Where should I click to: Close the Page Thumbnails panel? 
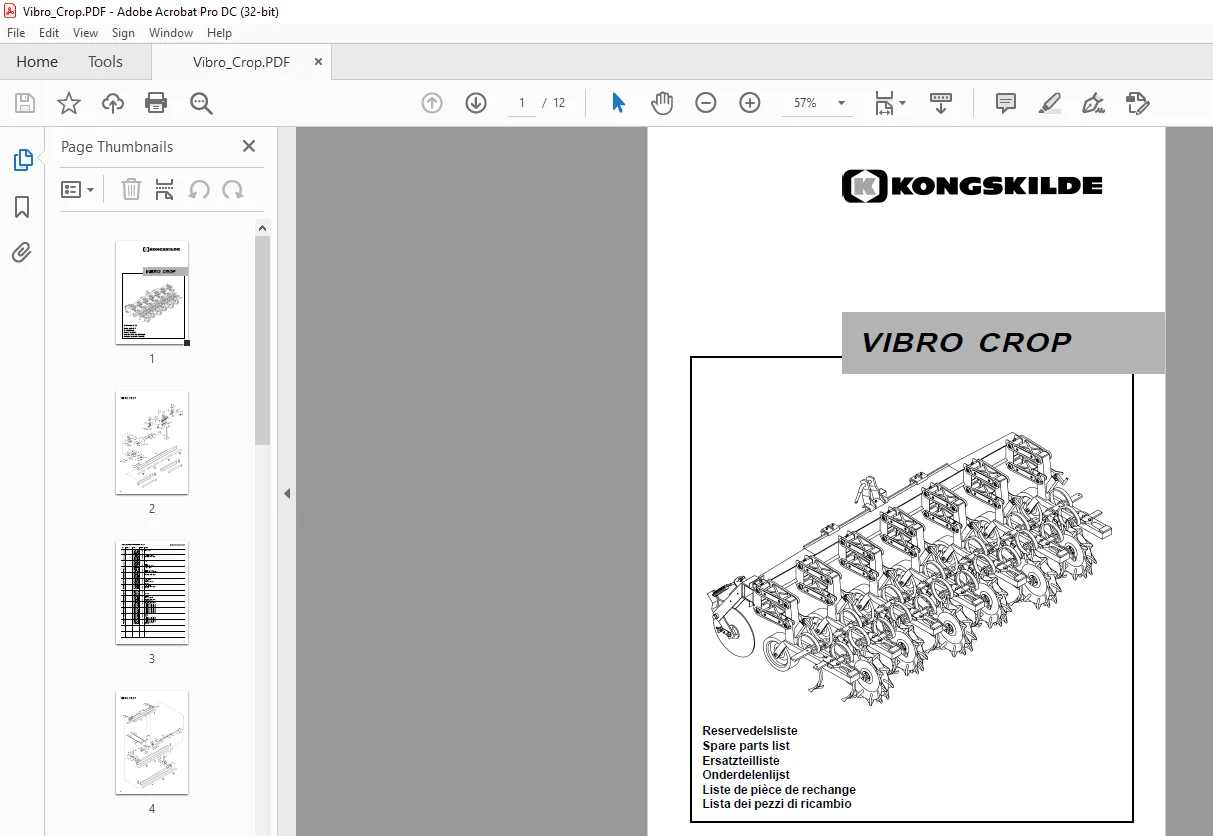pyautogui.click(x=249, y=146)
